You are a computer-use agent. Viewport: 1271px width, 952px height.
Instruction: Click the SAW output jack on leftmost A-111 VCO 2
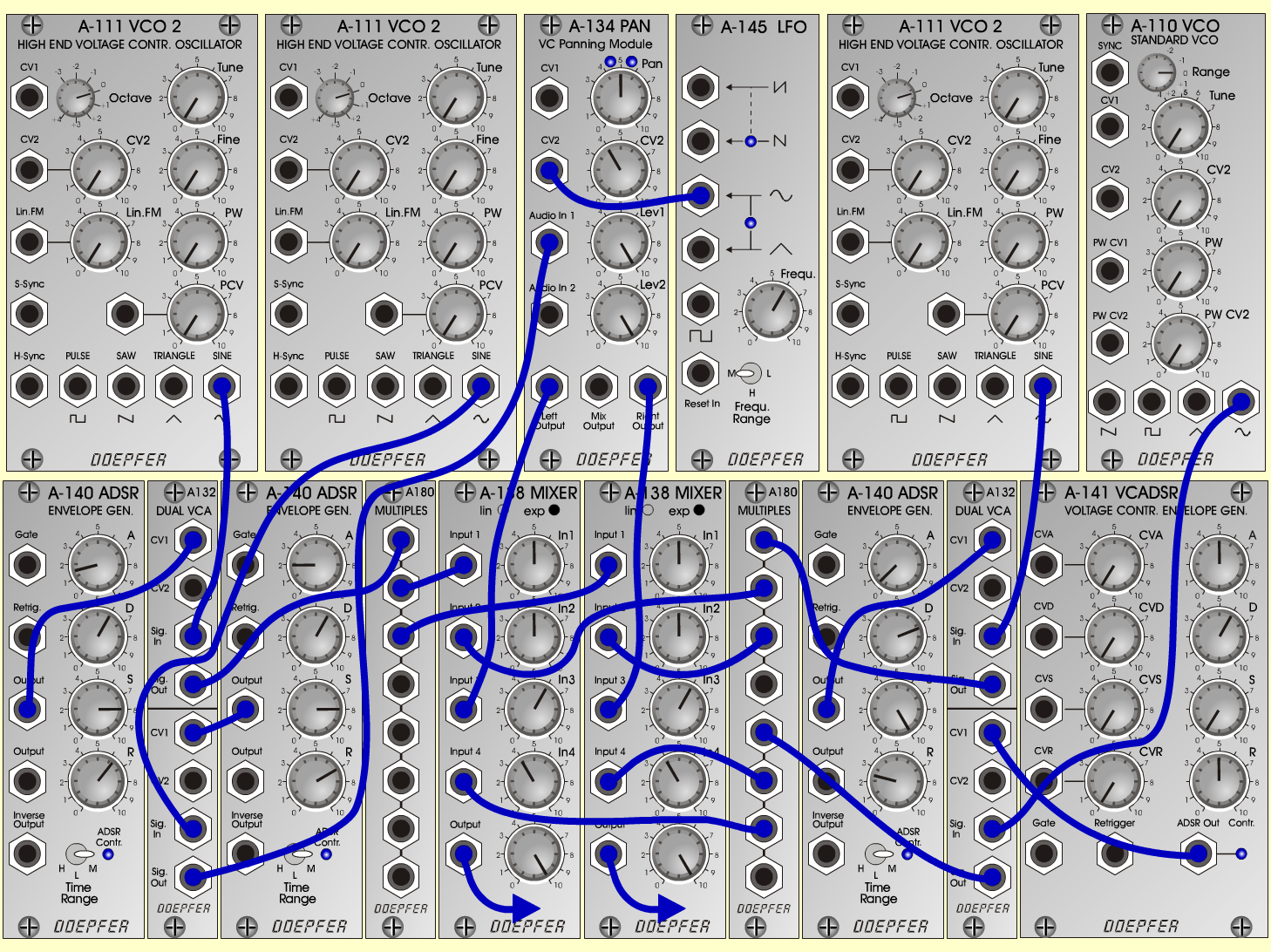tap(126, 386)
